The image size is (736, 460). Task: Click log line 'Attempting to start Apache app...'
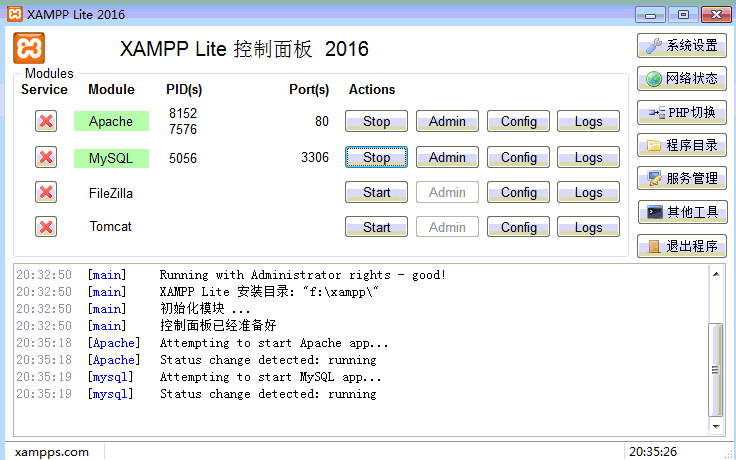click(x=274, y=343)
